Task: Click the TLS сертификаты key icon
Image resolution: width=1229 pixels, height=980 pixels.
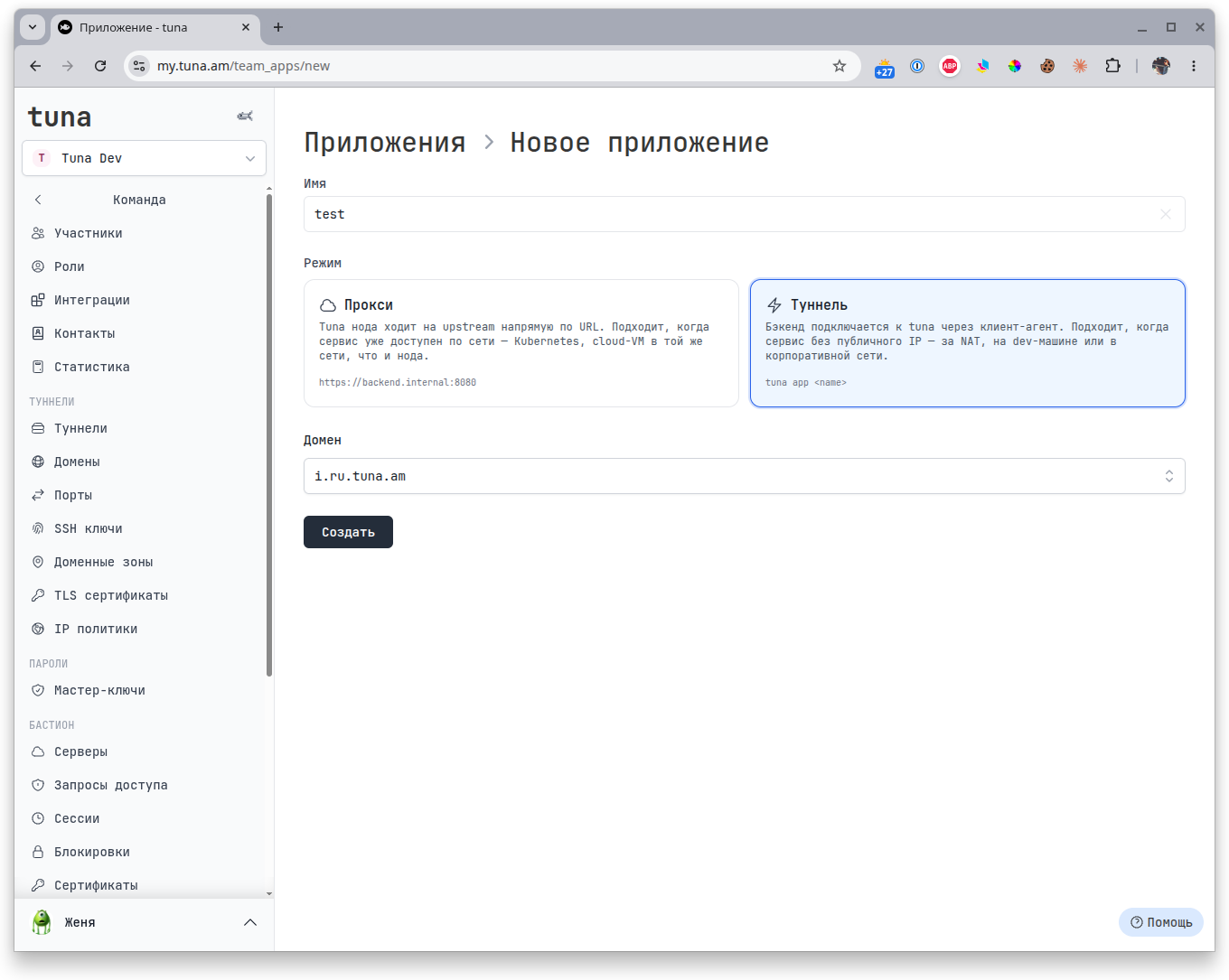Action: 38,595
